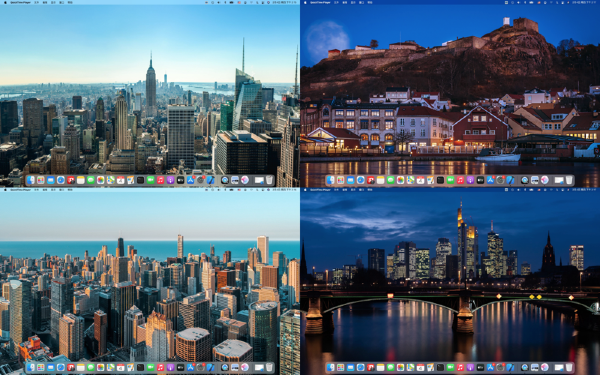Open QuickTime Player menu on Frankfurt bridge desktop
The height and width of the screenshot is (375, 600).
click(x=320, y=190)
